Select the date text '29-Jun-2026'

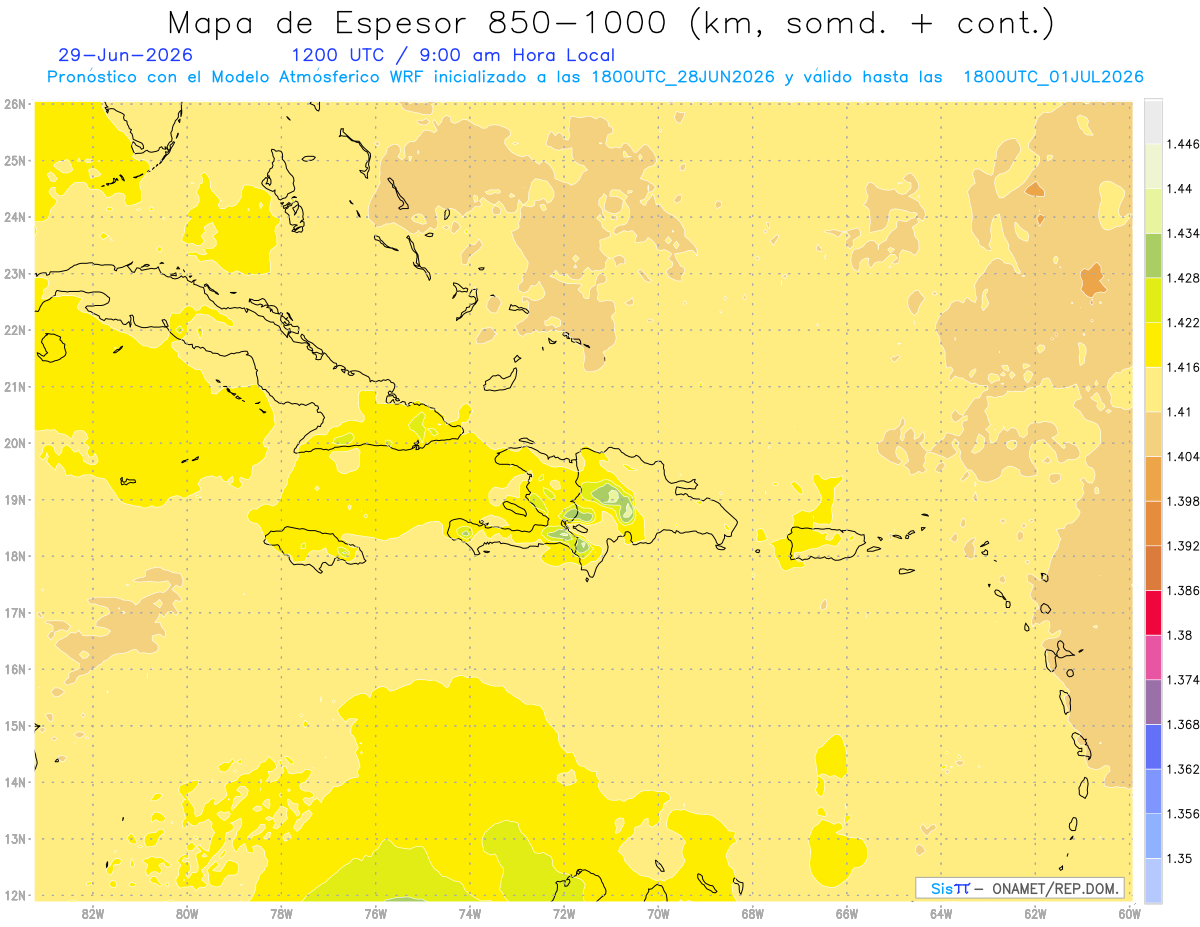(x=126, y=55)
